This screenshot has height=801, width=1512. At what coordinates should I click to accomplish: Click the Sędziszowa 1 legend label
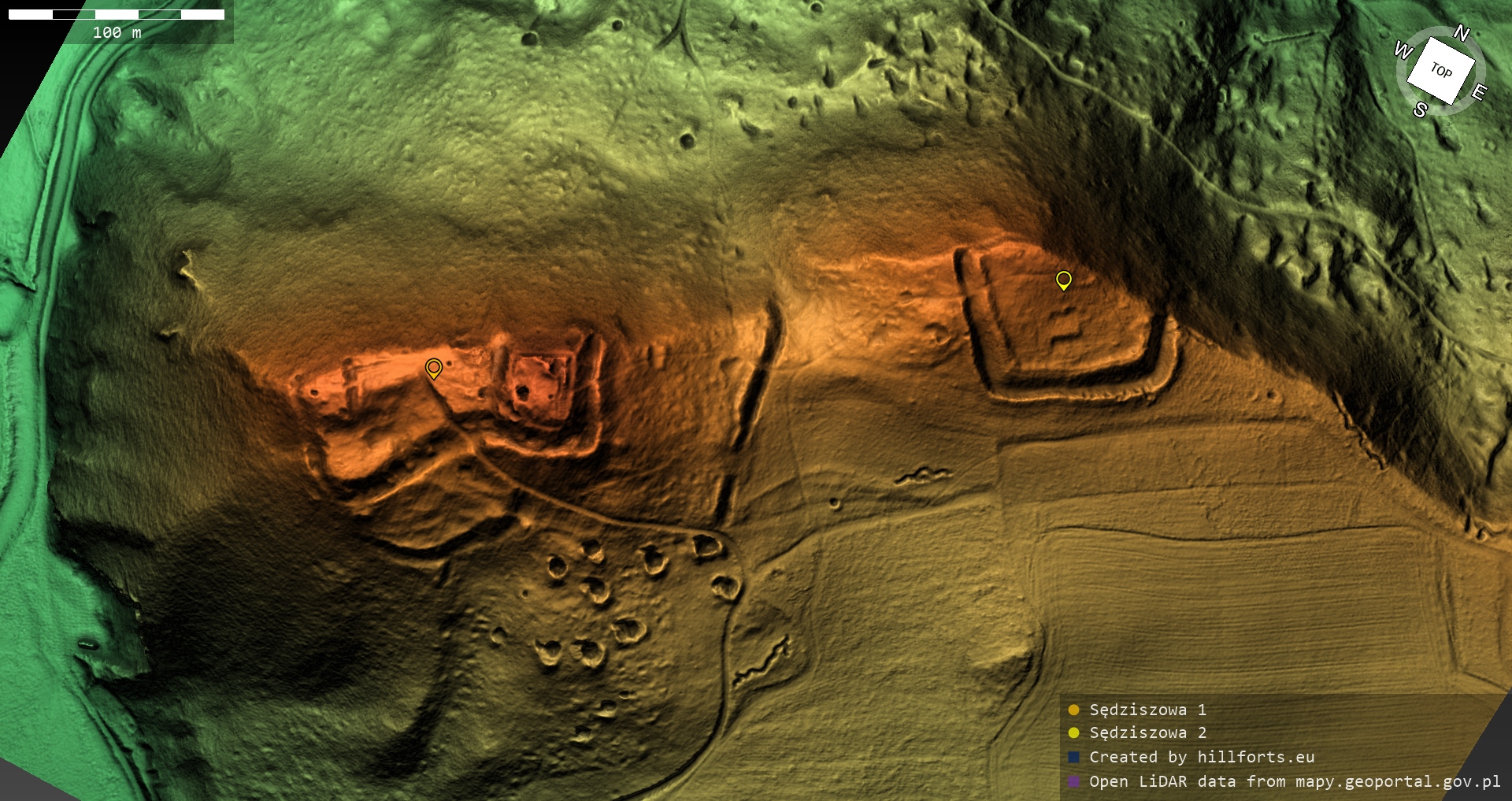click(x=1147, y=710)
